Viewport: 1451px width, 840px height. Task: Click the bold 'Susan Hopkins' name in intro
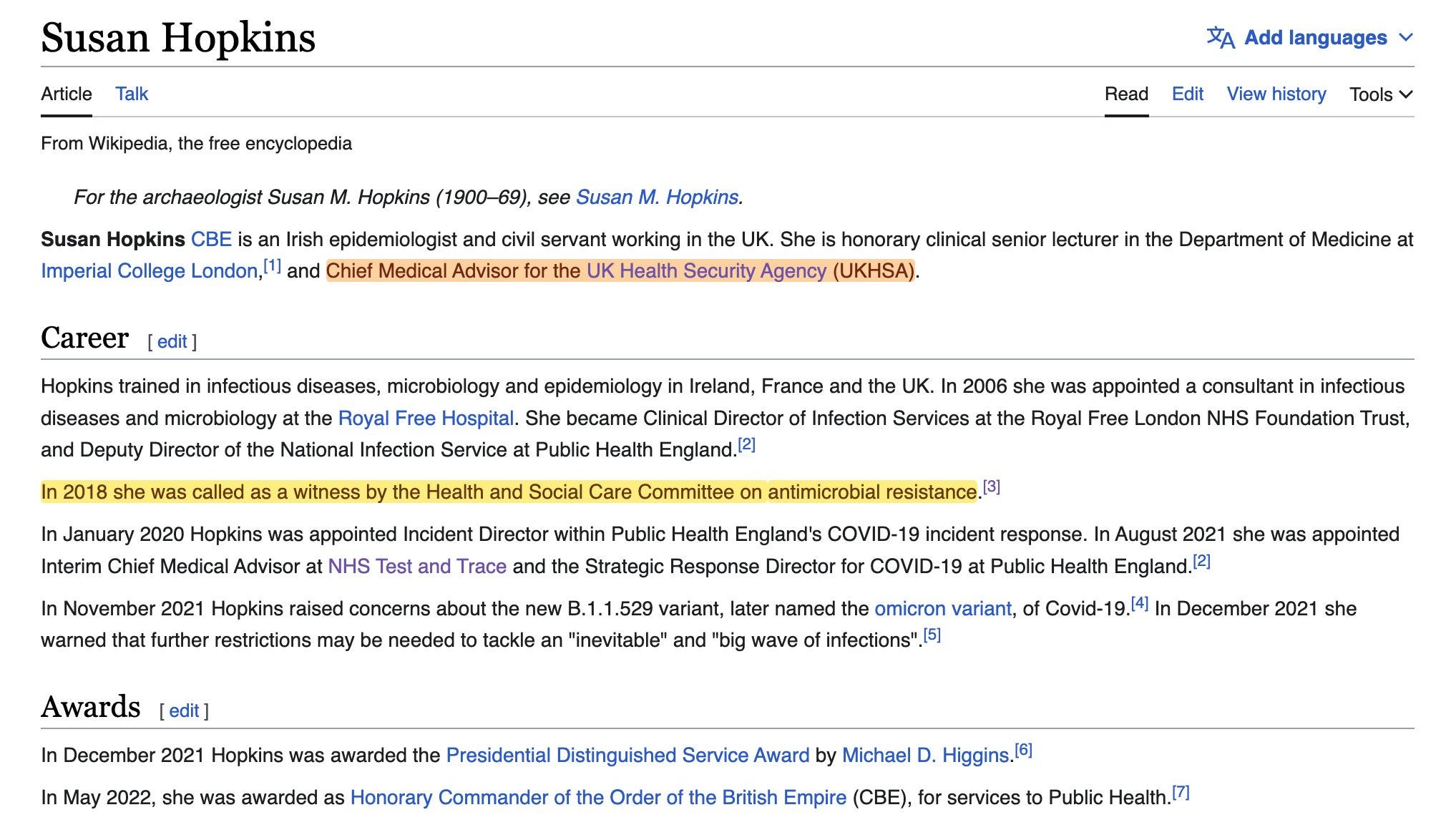tap(112, 239)
